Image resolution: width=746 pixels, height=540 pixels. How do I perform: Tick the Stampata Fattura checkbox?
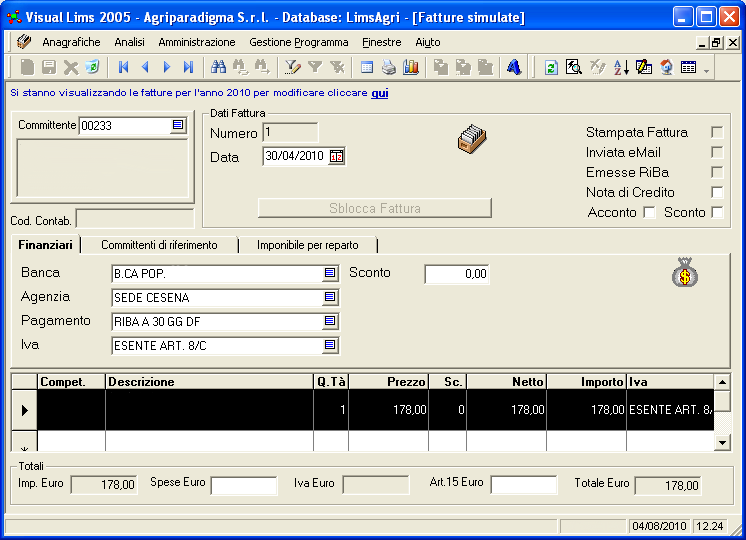(717, 132)
